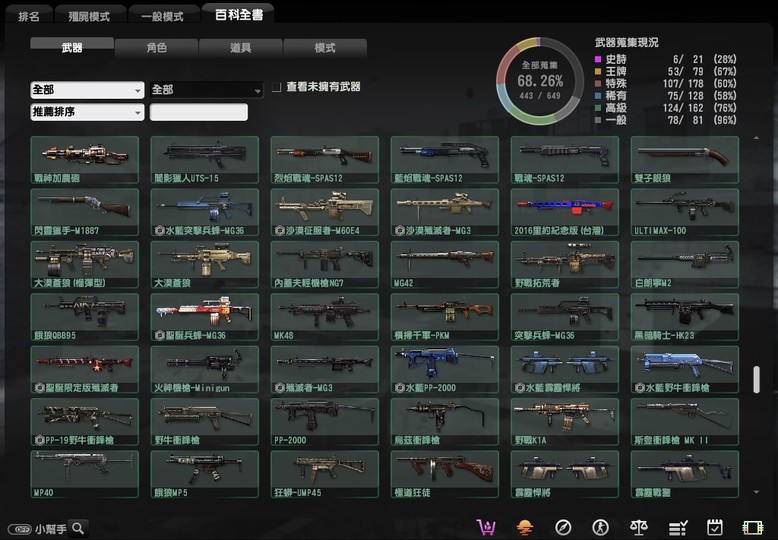Select the 雙子銀狼 weapon card
Screen dimensions: 778x540
(685, 160)
